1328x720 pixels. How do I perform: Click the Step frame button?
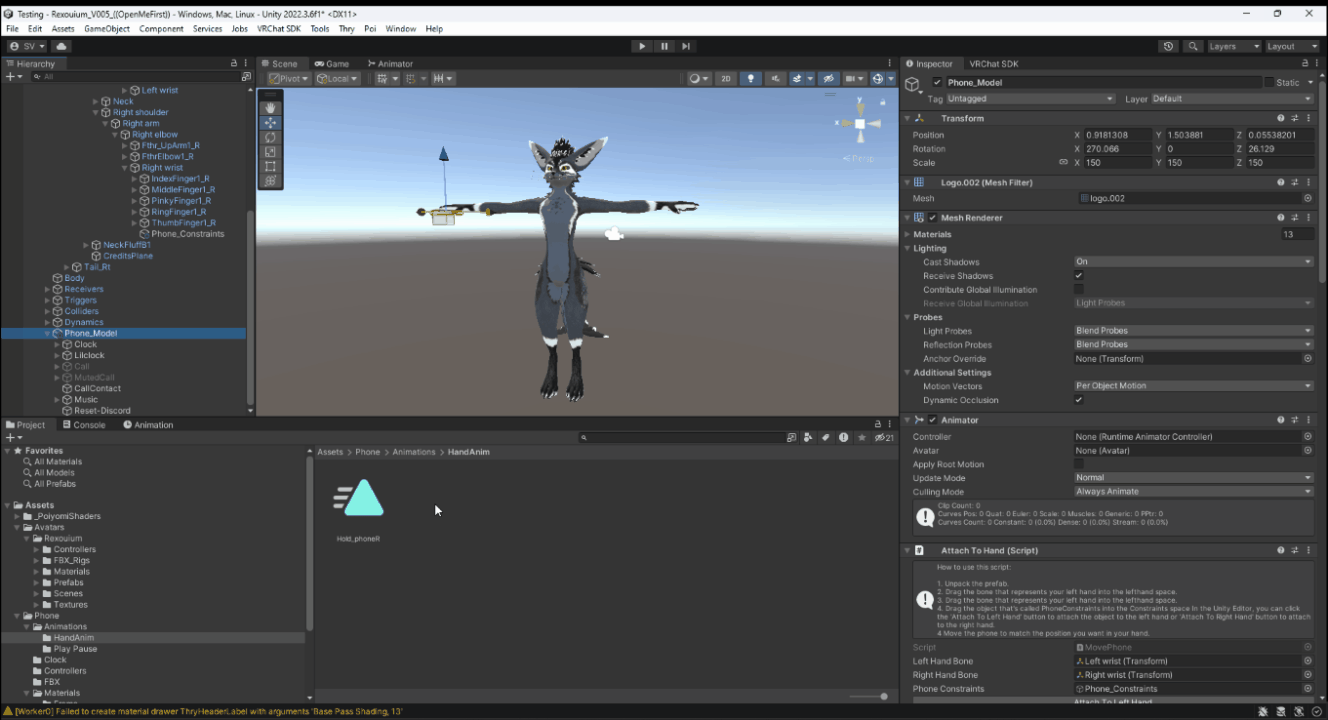click(x=686, y=46)
